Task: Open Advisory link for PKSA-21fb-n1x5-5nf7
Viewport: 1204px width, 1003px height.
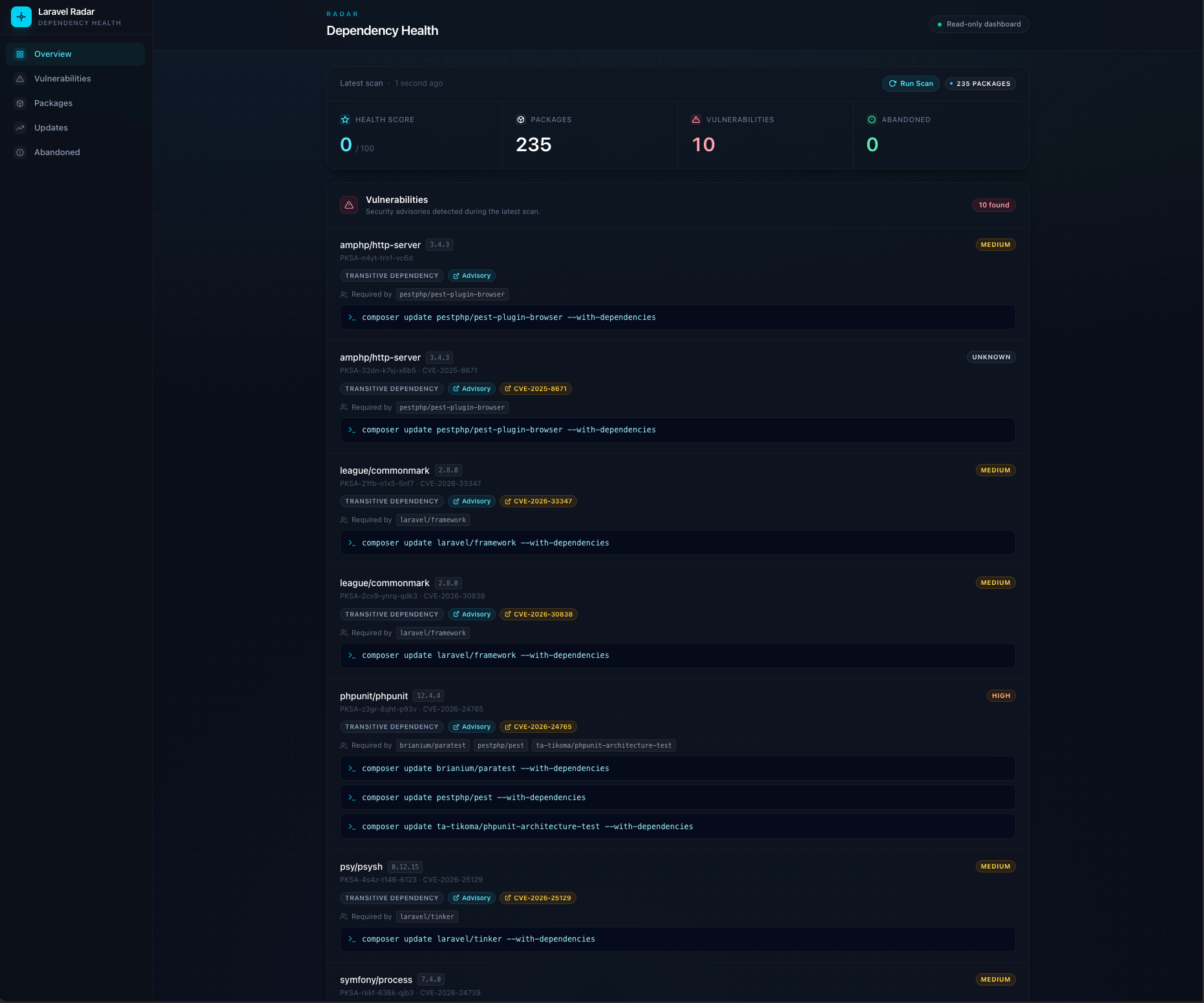Action: (472, 501)
